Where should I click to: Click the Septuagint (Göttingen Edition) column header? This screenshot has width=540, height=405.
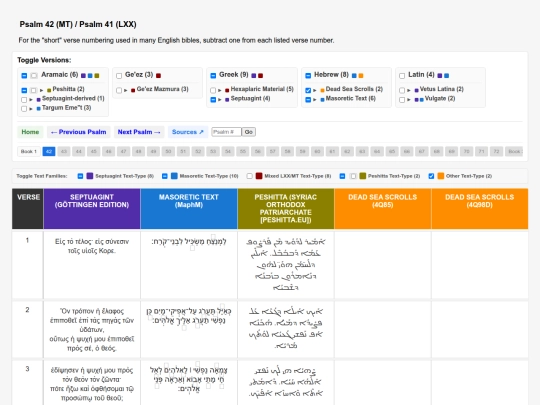coord(92,209)
